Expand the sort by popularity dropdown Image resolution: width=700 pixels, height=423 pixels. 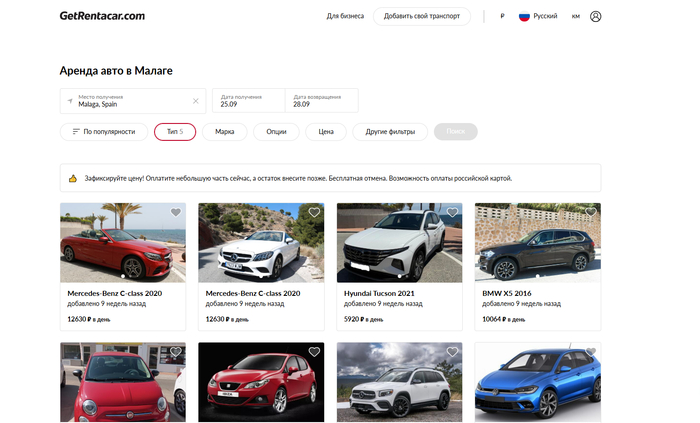tap(103, 132)
